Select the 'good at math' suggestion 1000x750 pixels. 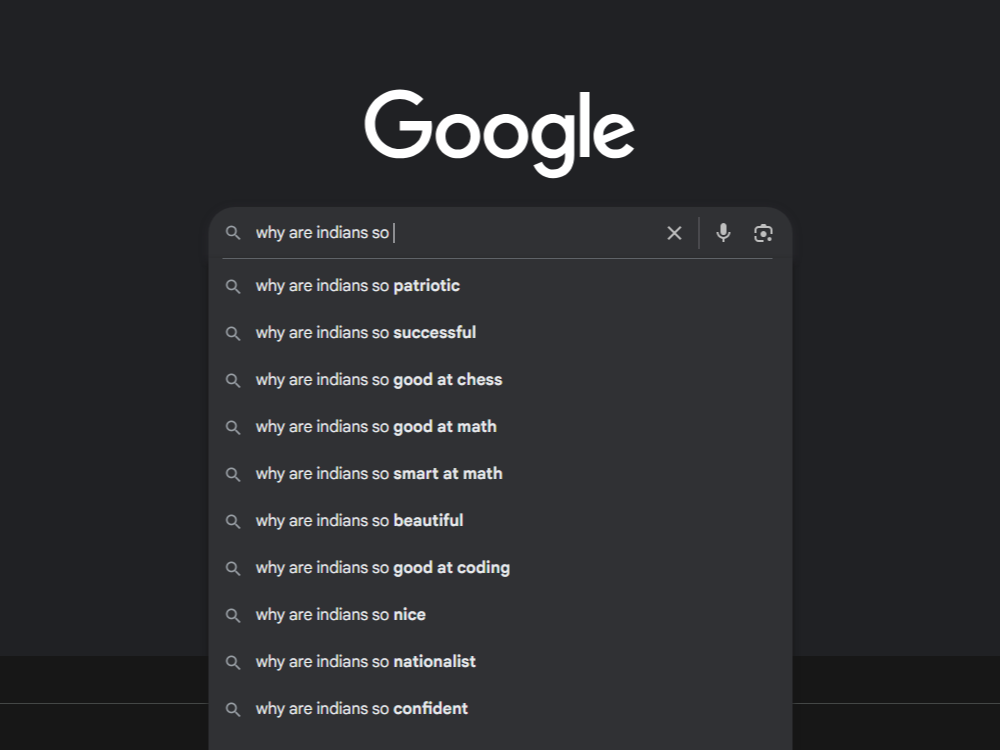point(376,427)
